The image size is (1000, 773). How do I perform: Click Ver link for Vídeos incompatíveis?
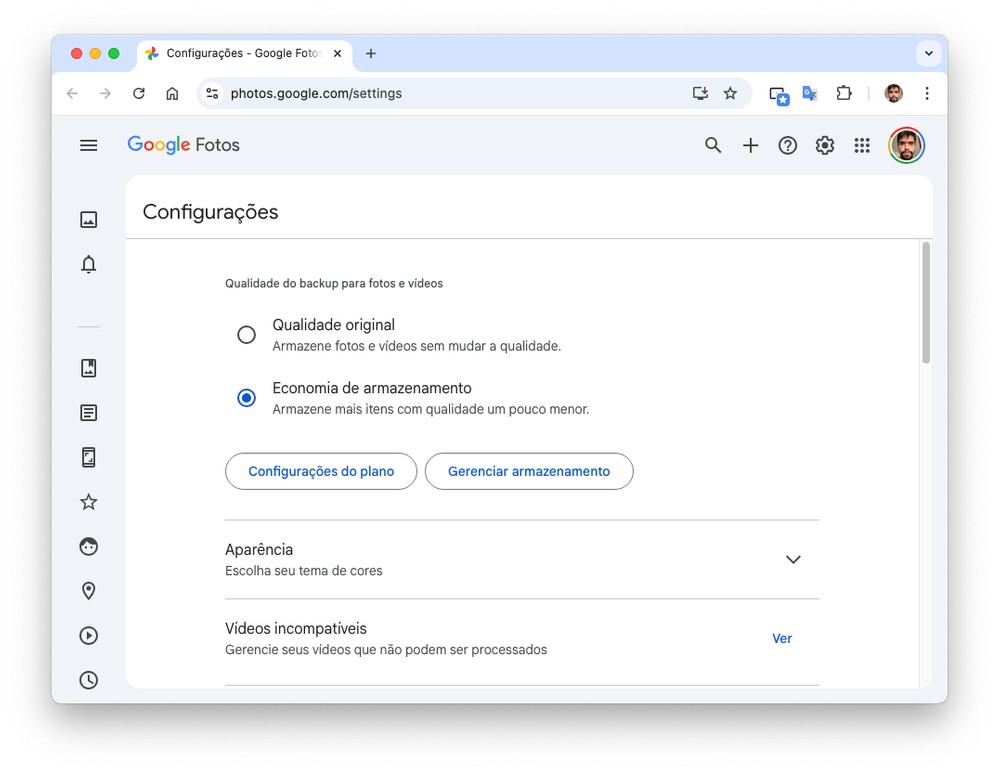pyautogui.click(x=782, y=638)
